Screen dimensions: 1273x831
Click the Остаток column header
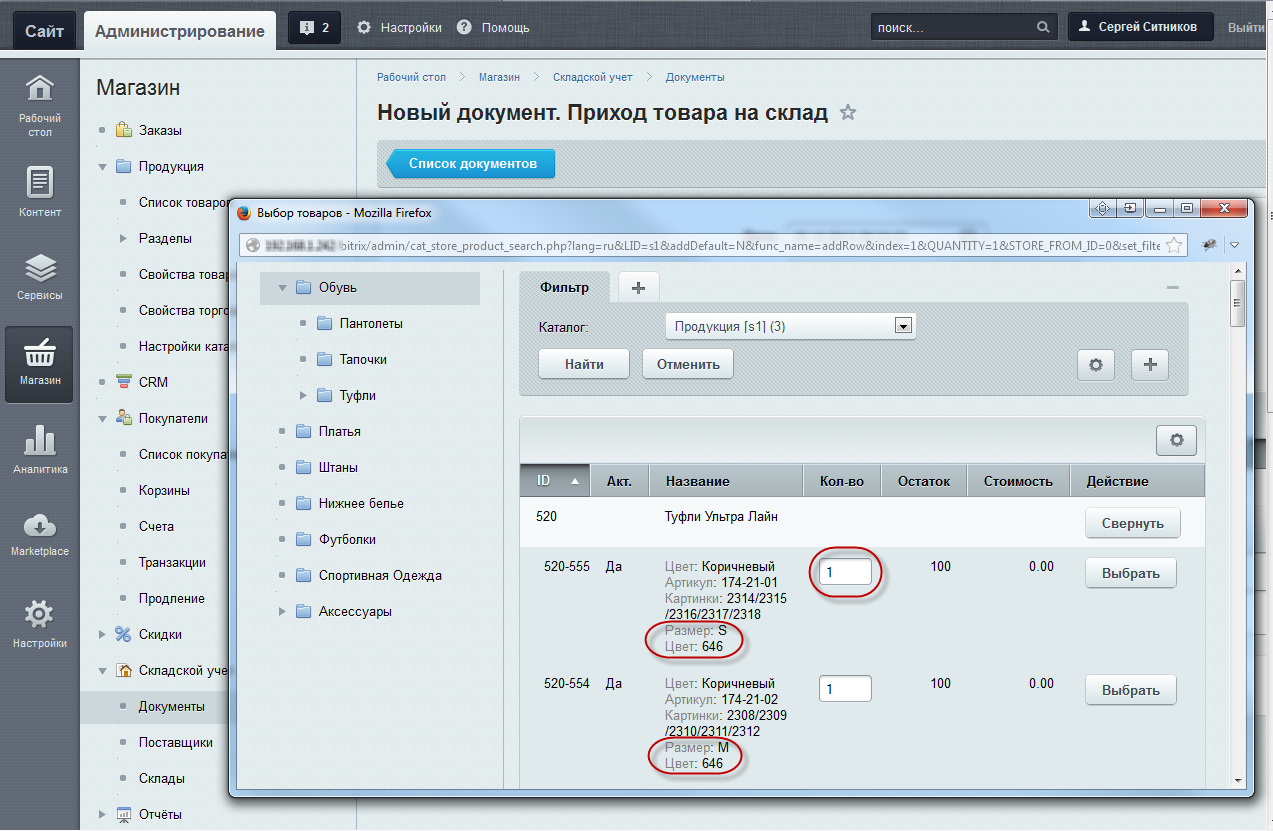[x=923, y=481]
